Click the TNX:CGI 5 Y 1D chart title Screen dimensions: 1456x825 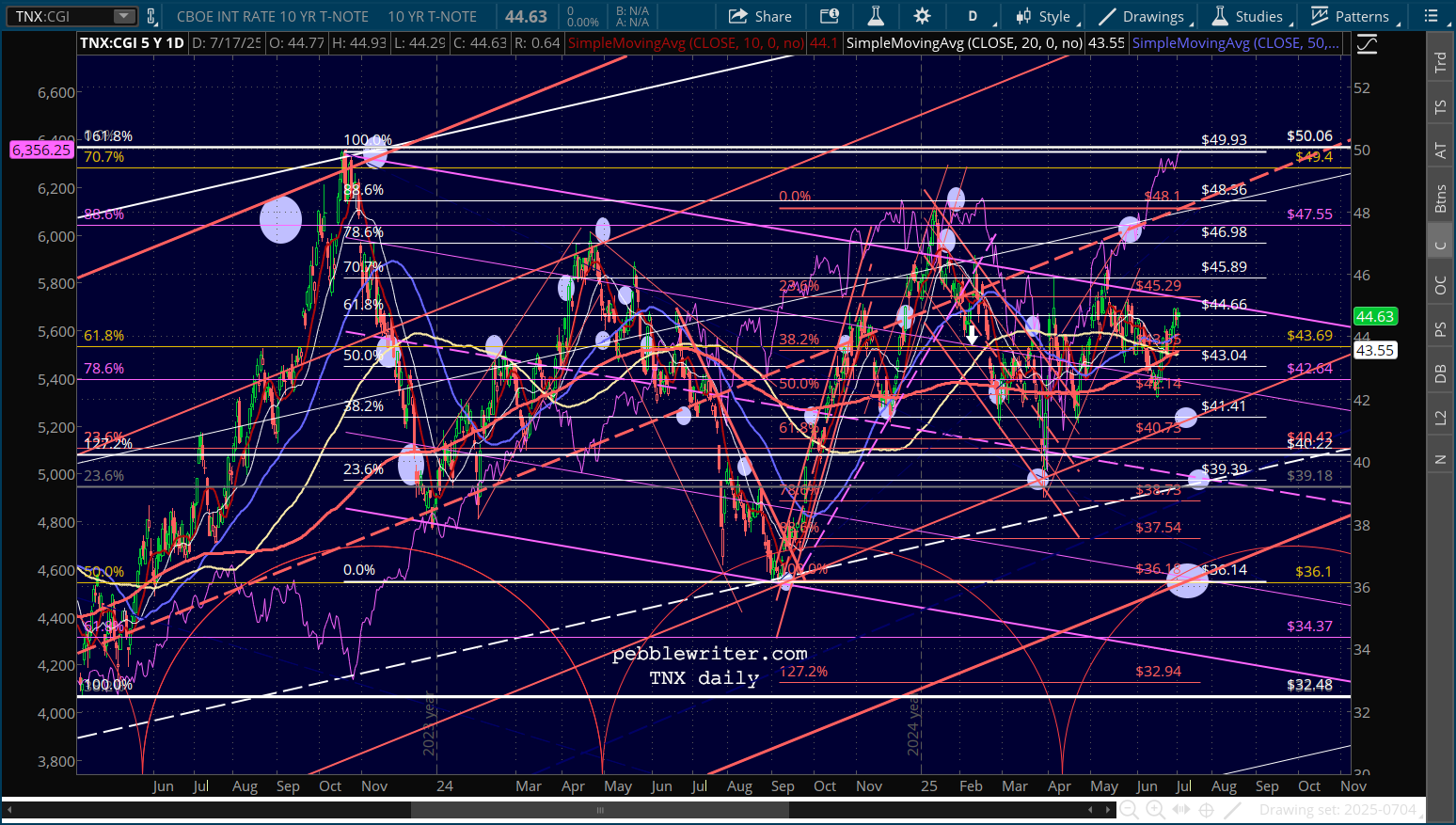click(x=132, y=43)
